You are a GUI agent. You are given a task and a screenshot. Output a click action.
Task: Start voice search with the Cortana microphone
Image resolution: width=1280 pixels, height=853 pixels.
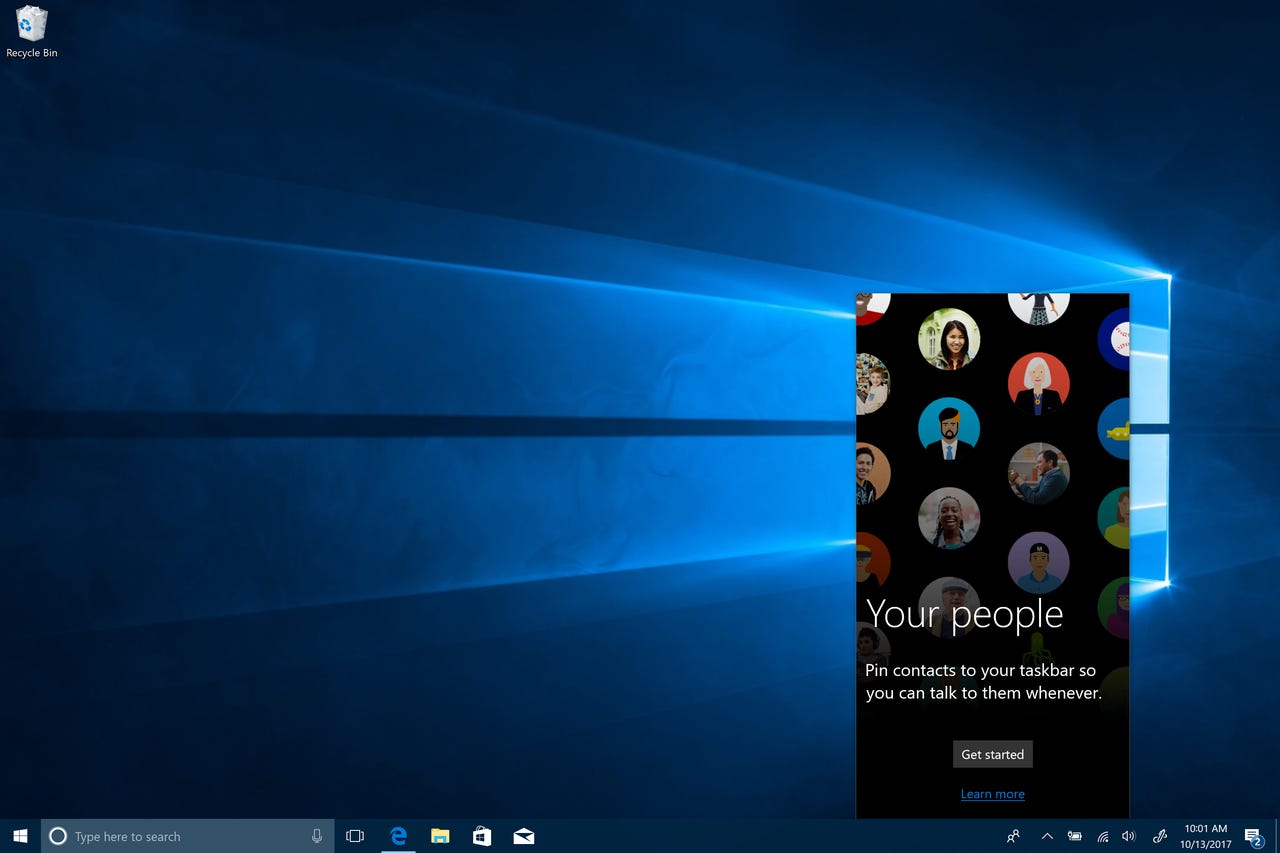pyautogui.click(x=316, y=836)
